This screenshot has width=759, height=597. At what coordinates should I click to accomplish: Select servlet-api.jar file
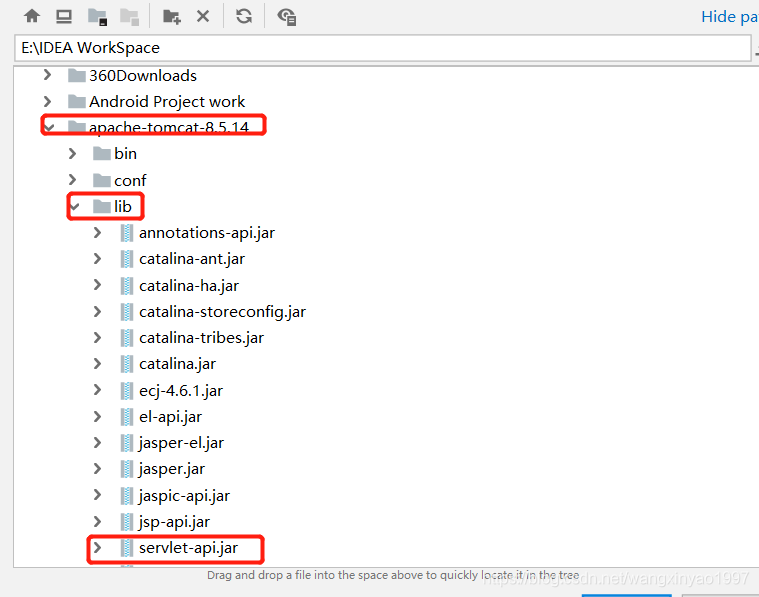tap(188, 548)
